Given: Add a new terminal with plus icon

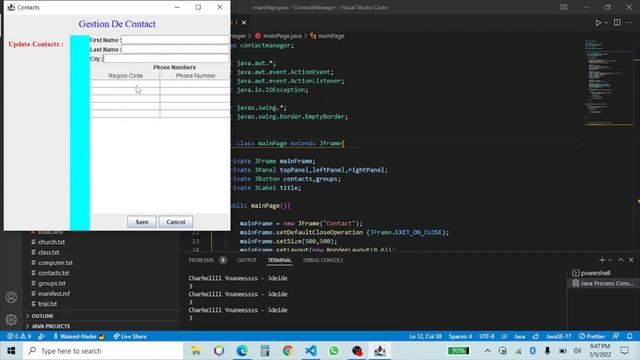Looking at the screenshot, I should [x=602, y=260].
